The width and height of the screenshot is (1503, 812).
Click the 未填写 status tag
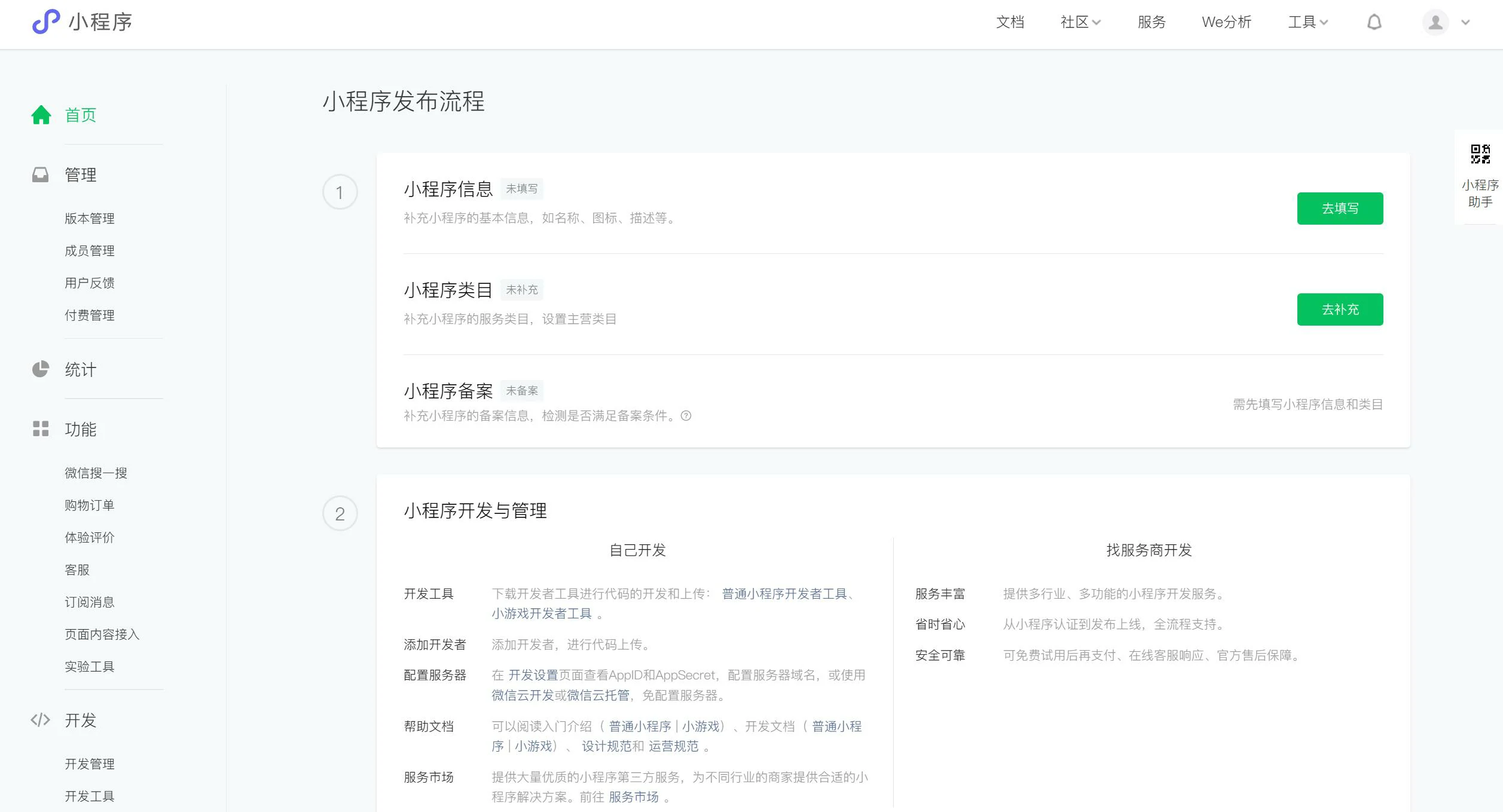(x=522, y=189)
